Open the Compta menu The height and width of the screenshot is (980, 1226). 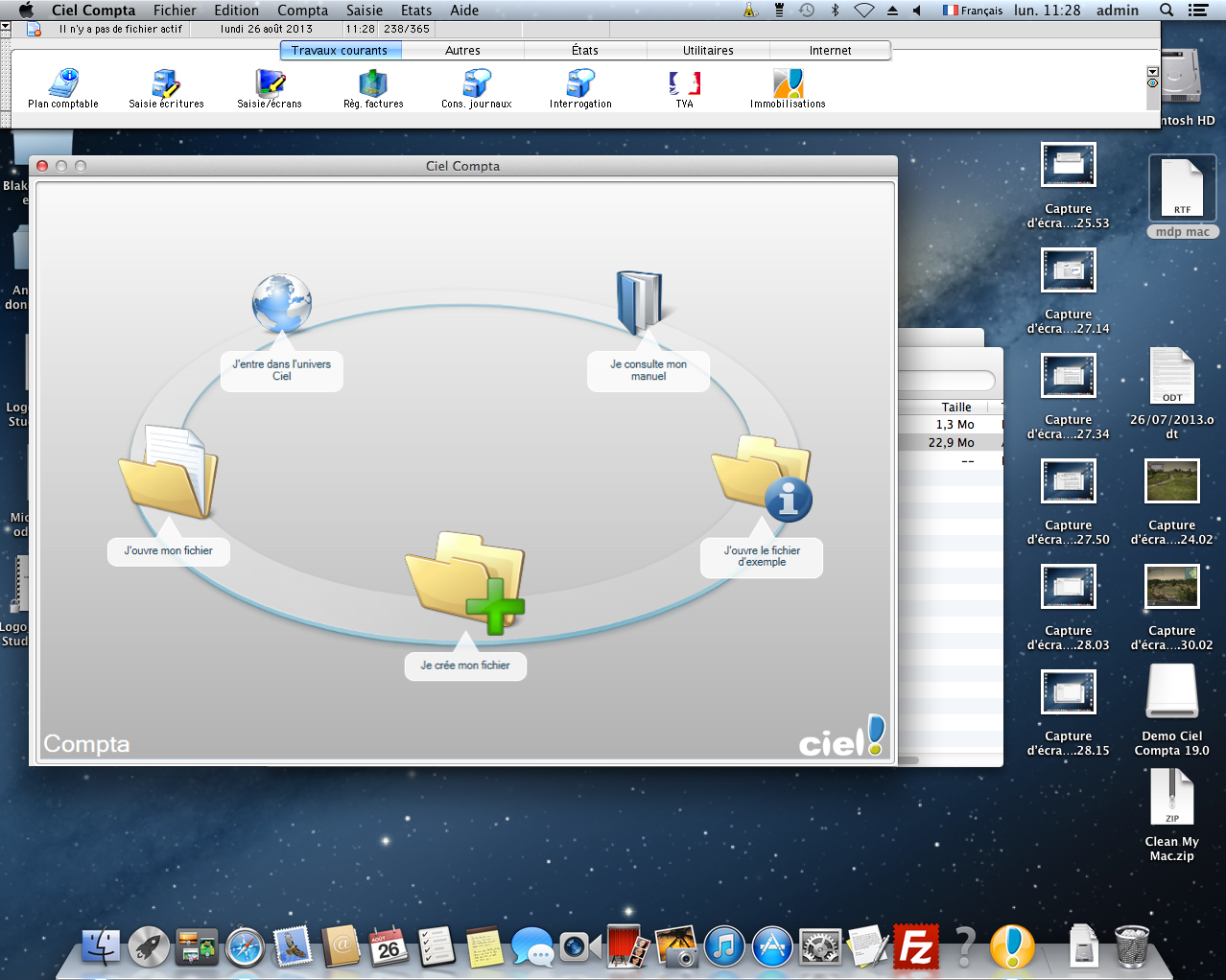click(303, 11)
